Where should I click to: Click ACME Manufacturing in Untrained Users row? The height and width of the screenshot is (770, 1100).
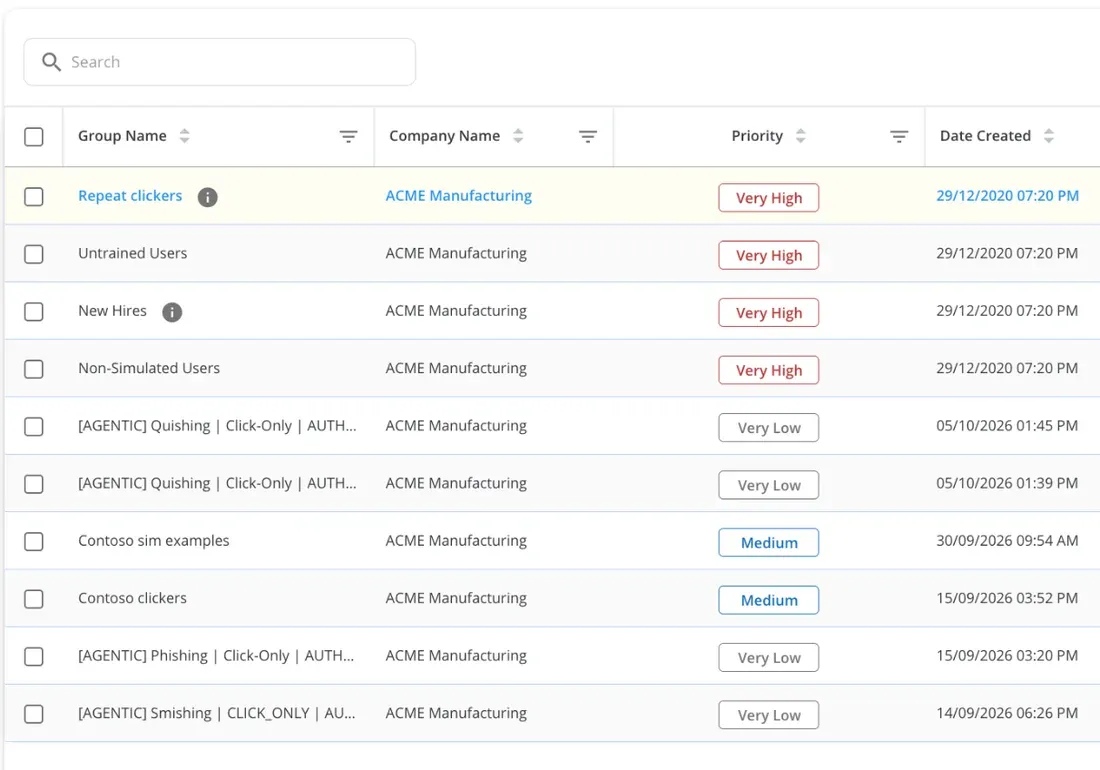[x=456, y=253]
